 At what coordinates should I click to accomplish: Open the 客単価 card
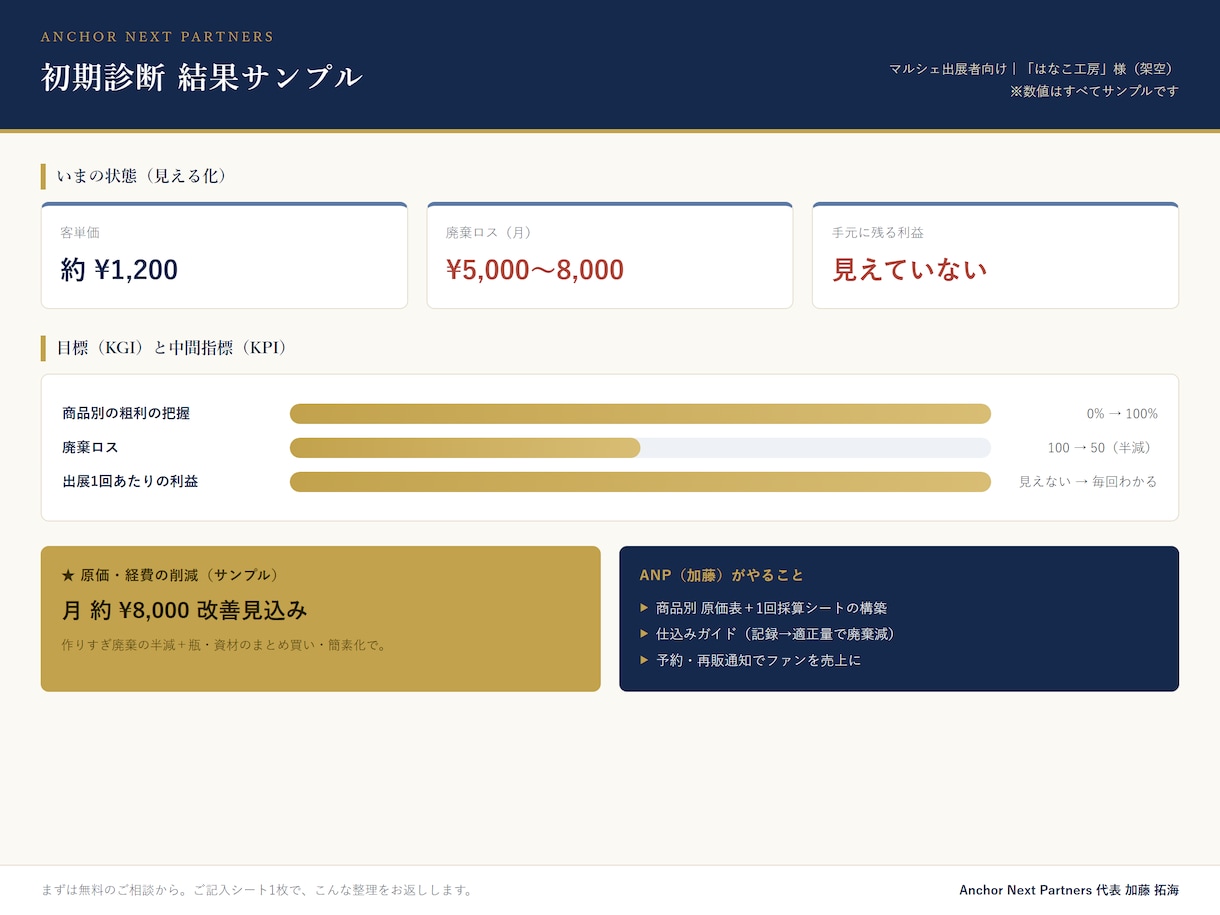pyautogui.click(x=224, y=256)
